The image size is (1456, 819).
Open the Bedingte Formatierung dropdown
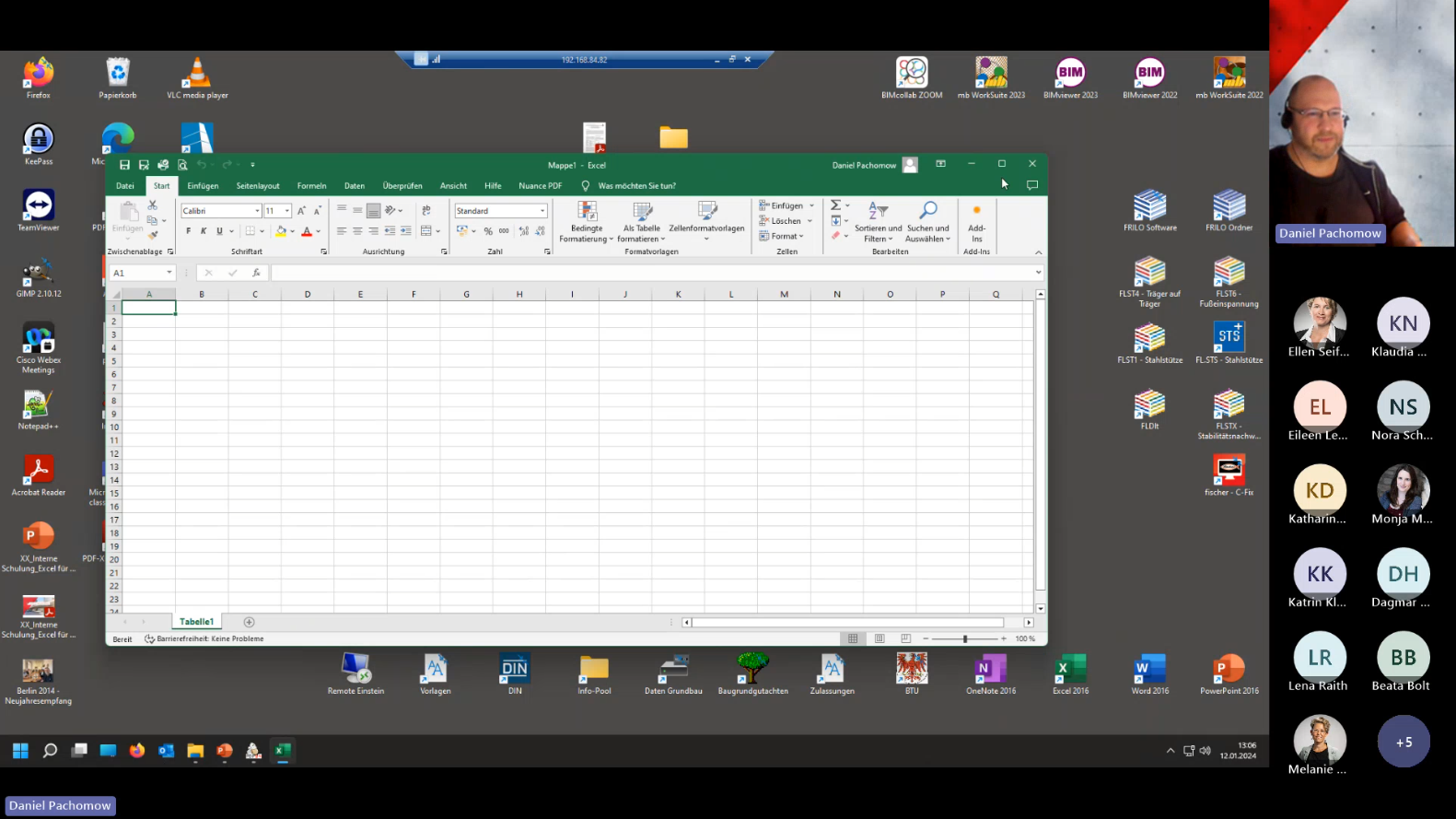587,222
